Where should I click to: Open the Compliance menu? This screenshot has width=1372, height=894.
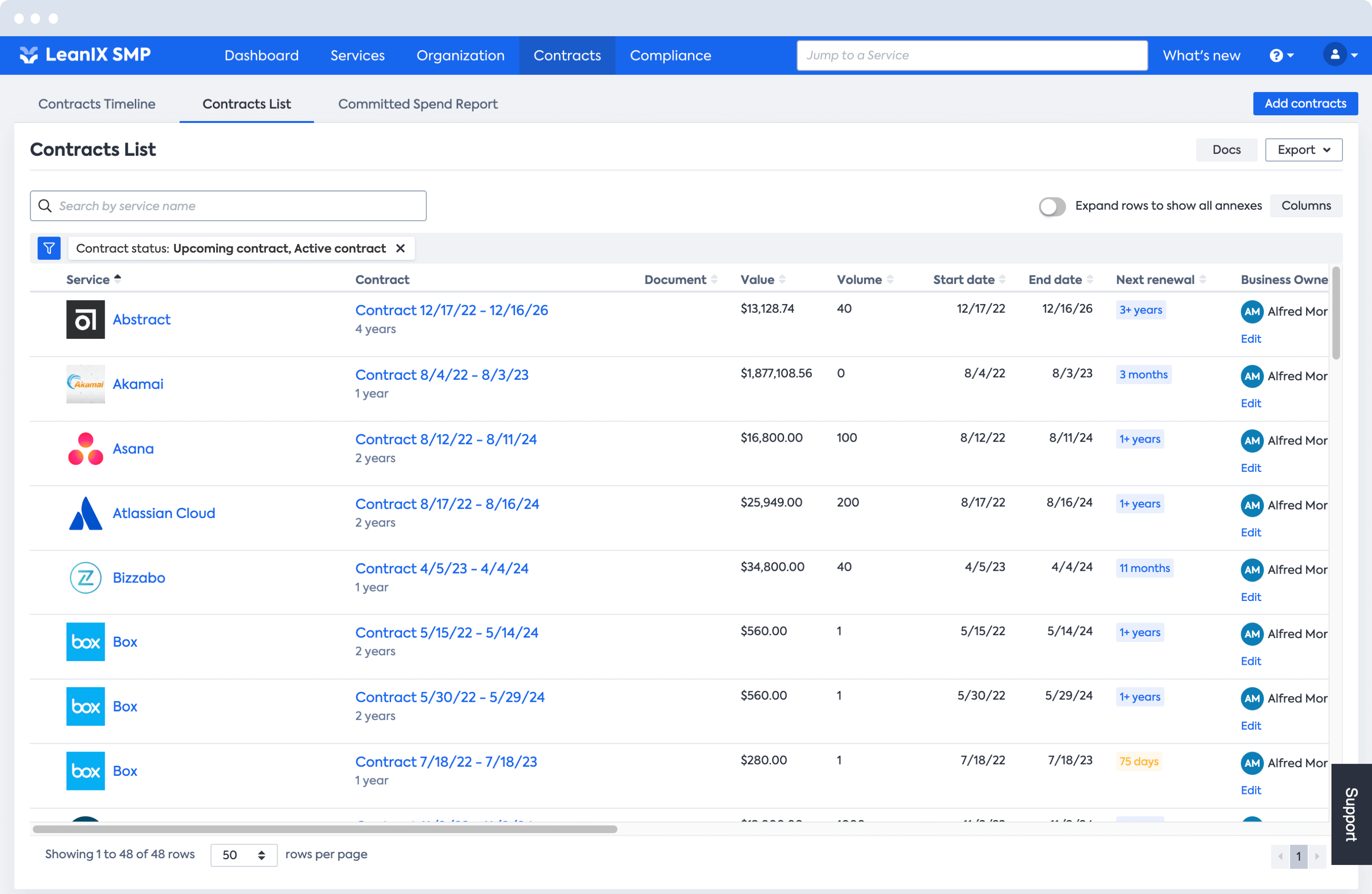pos(670,55)
